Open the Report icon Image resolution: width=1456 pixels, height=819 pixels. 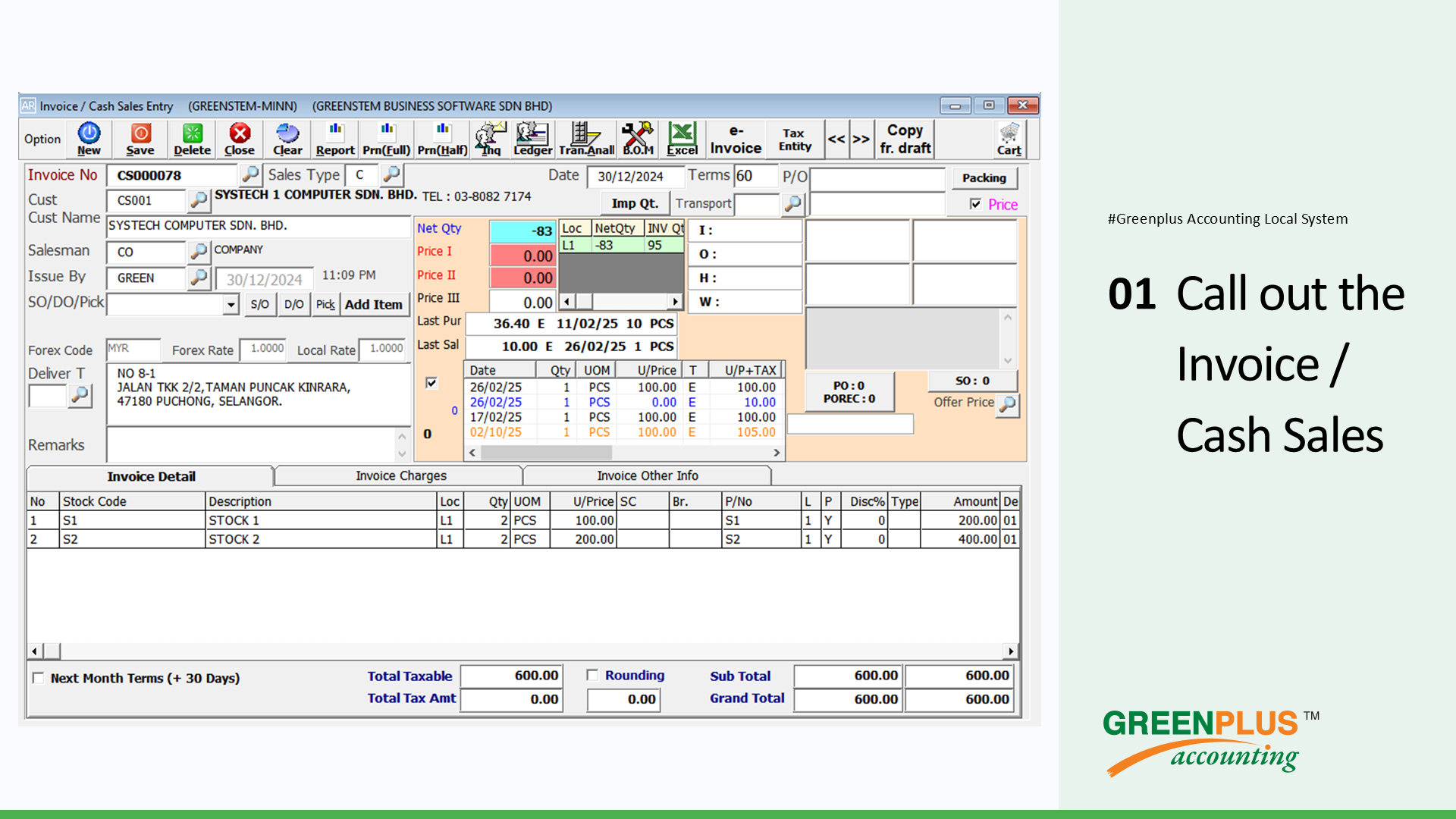click(335, 139)
